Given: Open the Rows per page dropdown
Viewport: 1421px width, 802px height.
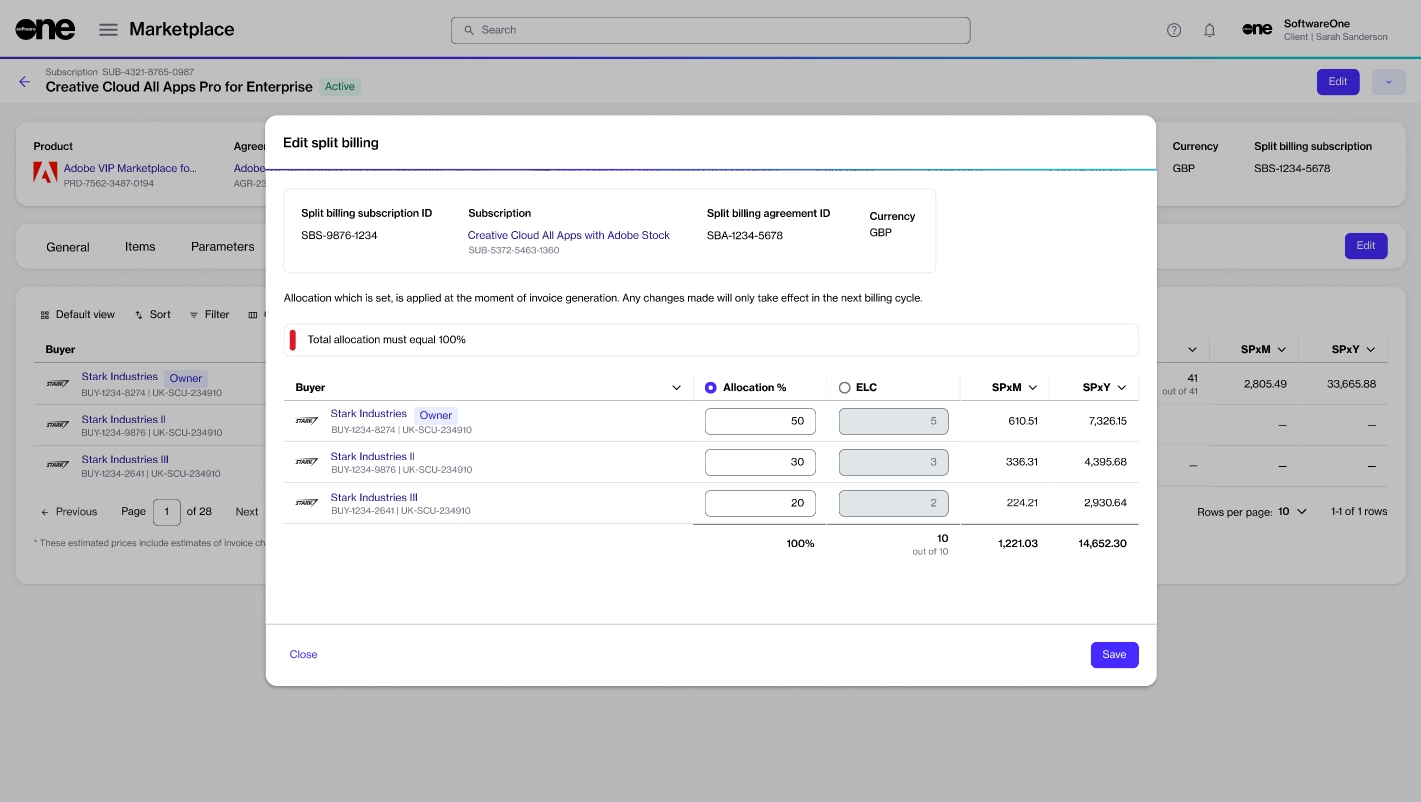Looking at the screenshot, I should tap(1301, 512).
